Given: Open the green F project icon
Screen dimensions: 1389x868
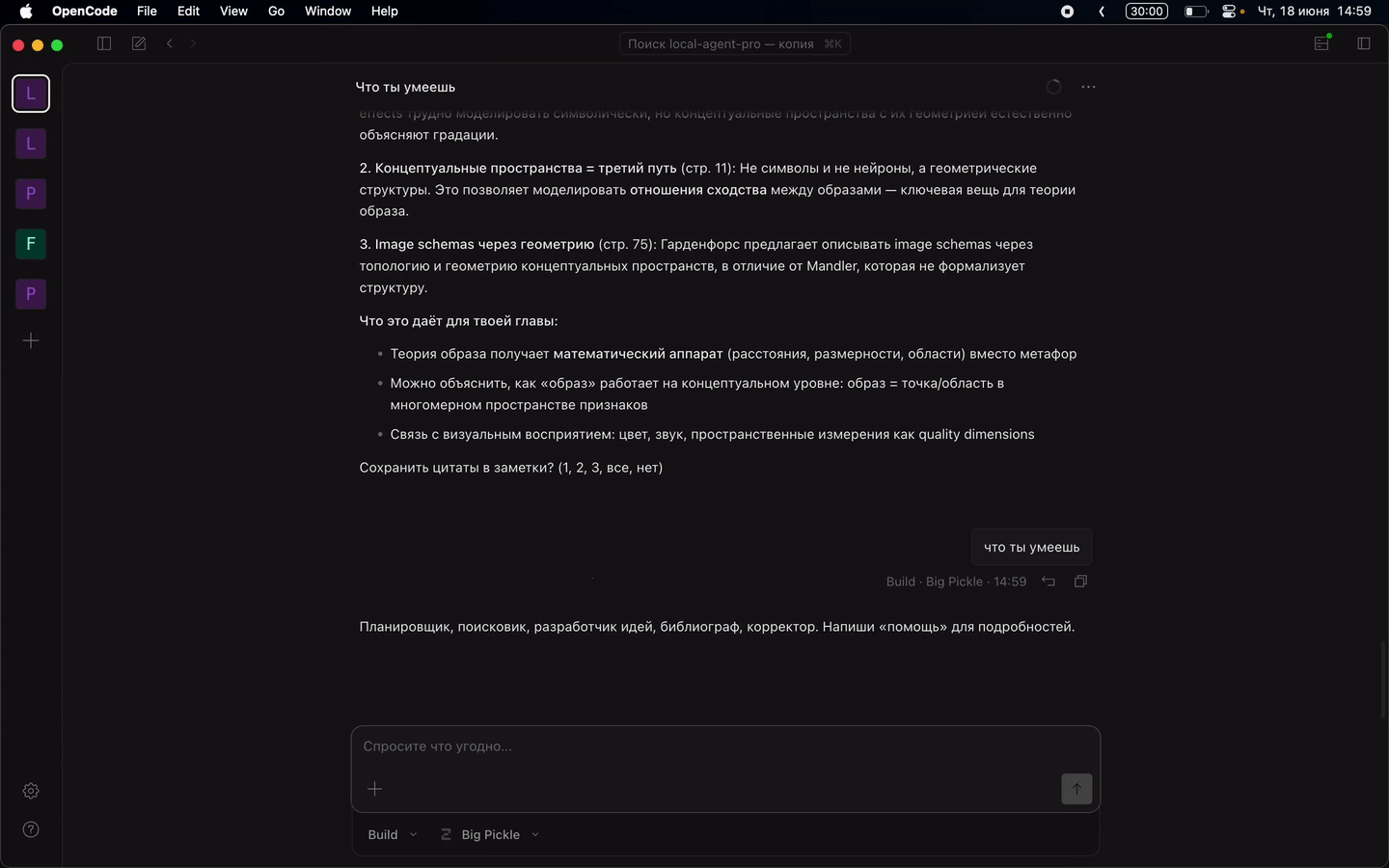Looking at the screenshot, I should (x=31, y=244).
